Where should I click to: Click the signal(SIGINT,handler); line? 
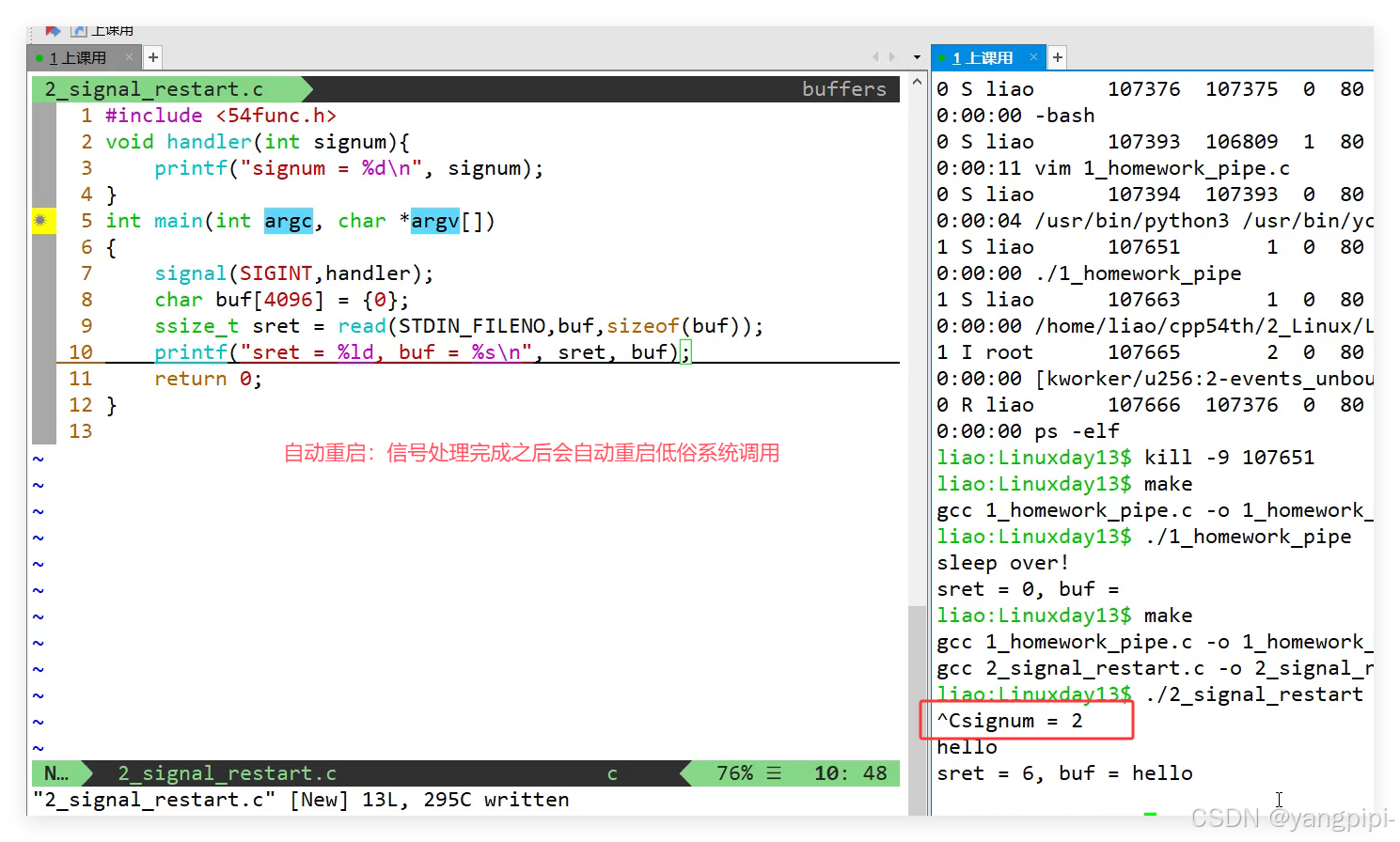[293, 273]
